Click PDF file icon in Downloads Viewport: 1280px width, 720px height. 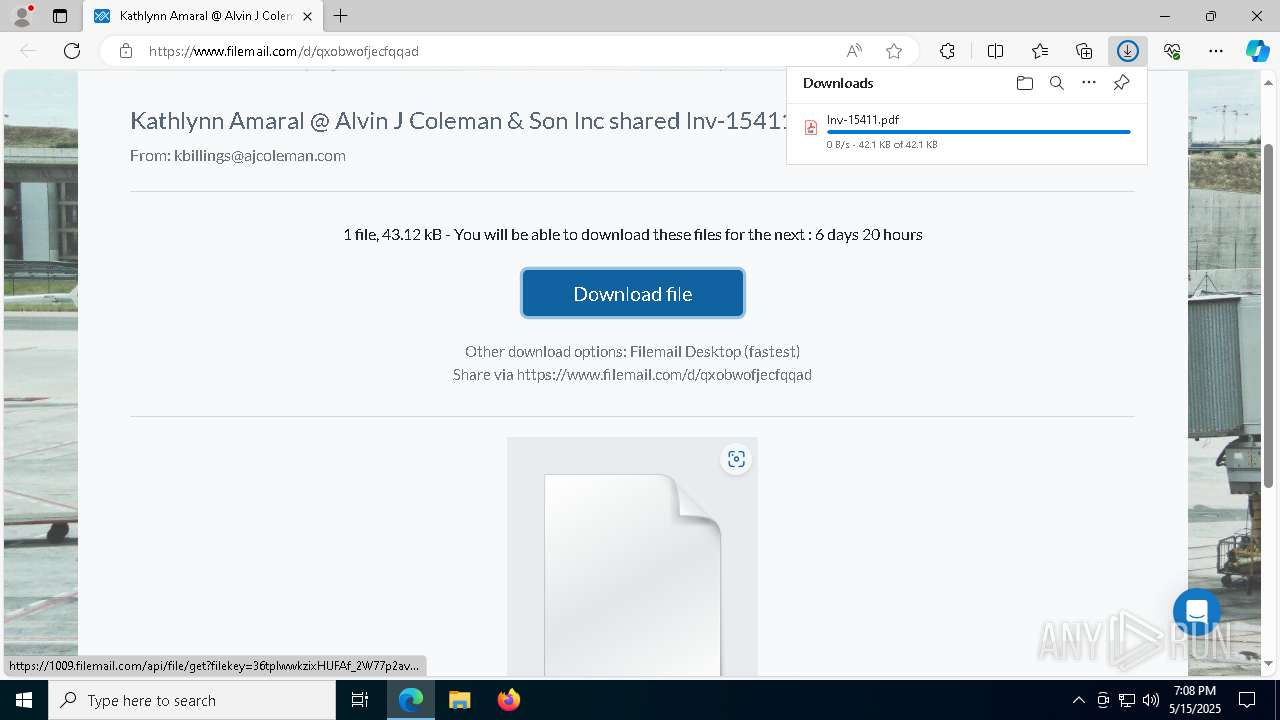click(811, 128)
